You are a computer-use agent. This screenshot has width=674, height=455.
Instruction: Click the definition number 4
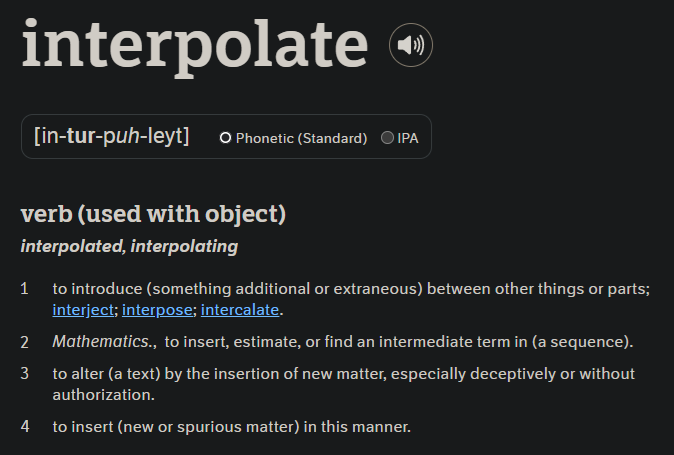click(x=24, y=427)
